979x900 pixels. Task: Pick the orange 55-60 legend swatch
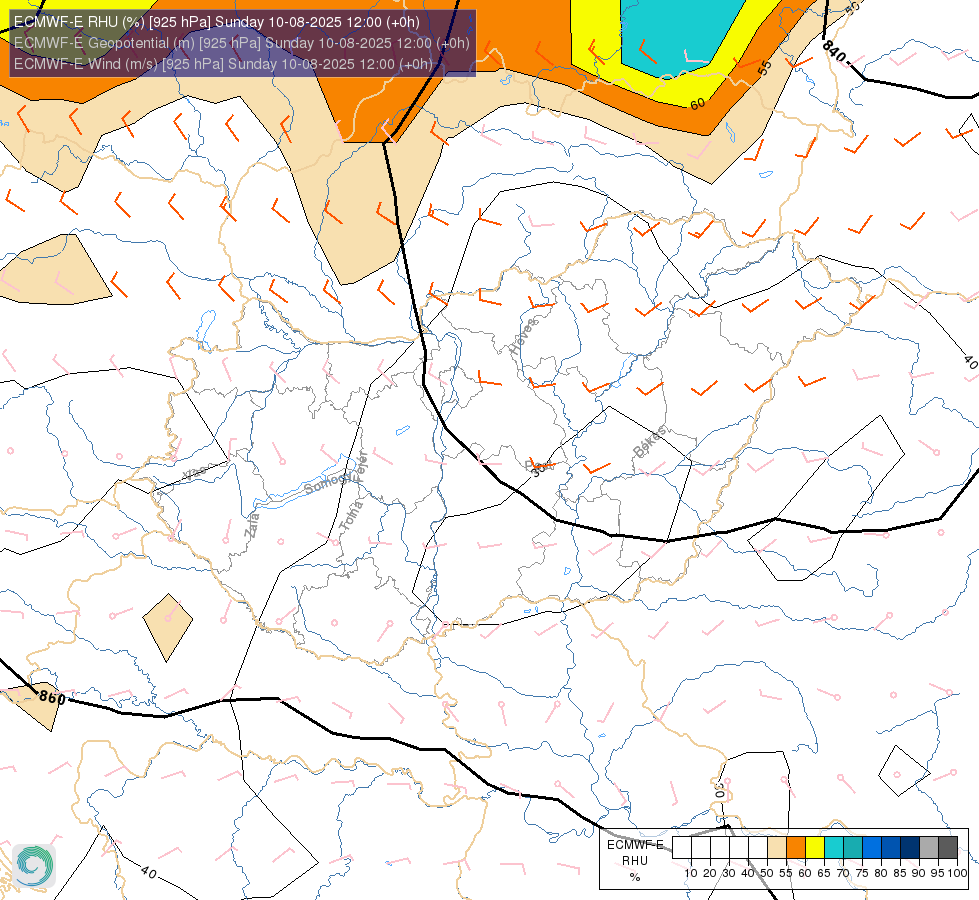pyautogui.click(x=796, y=848)
